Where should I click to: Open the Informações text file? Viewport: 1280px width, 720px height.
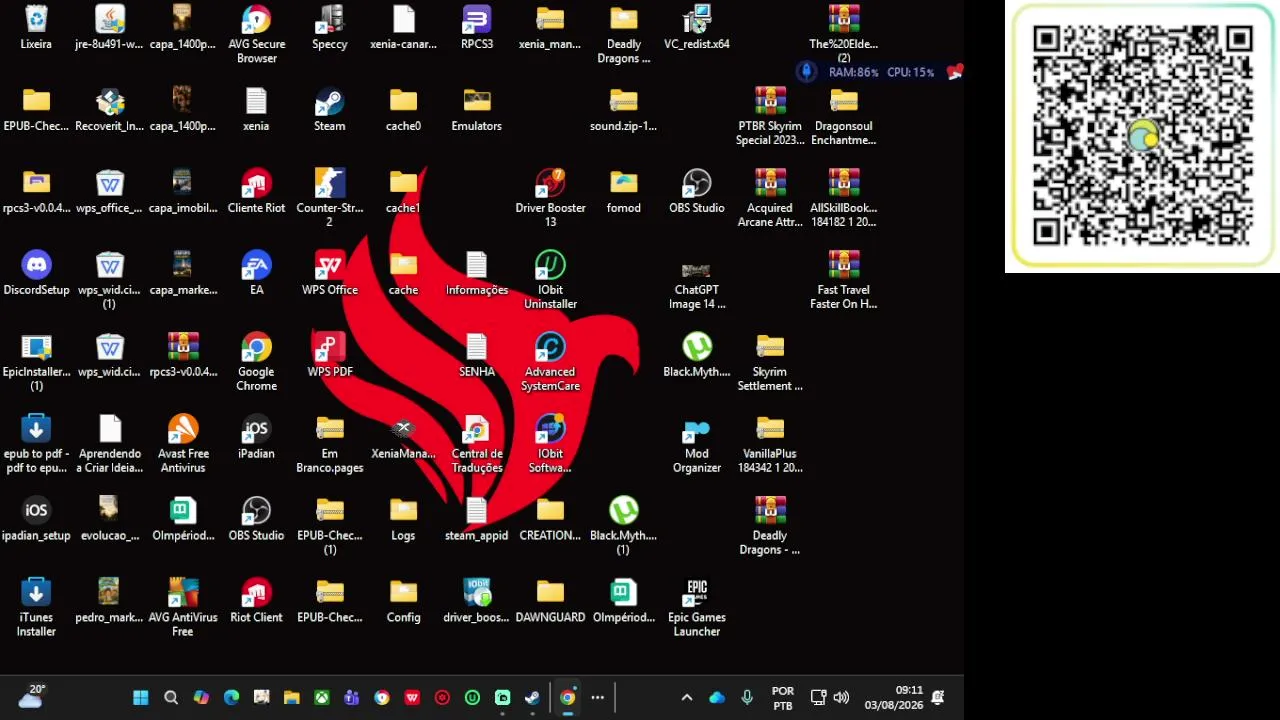point(477,274)
